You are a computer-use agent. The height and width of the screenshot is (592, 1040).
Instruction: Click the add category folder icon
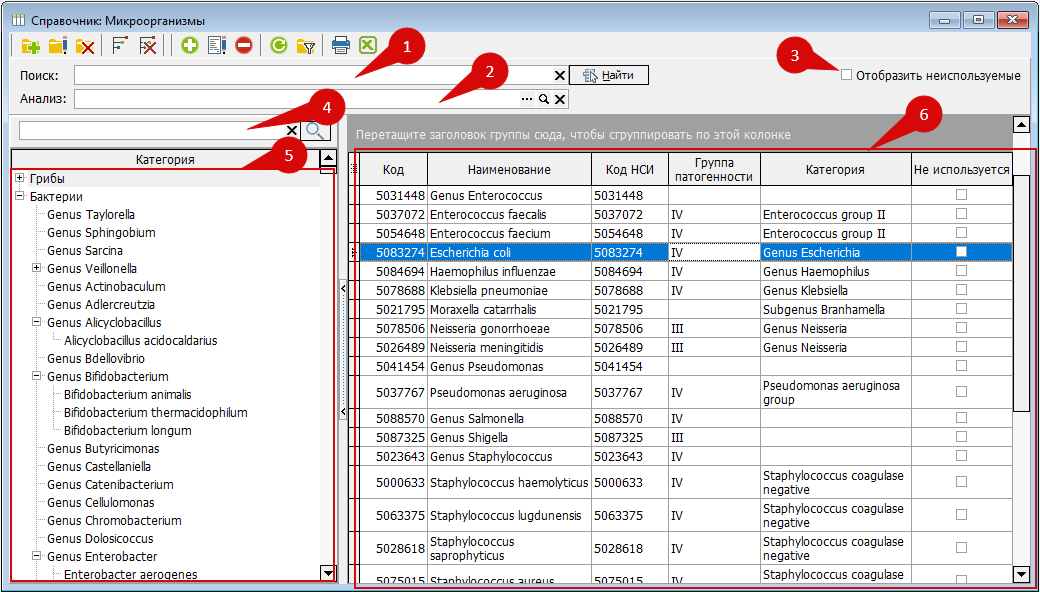[31, 46]
